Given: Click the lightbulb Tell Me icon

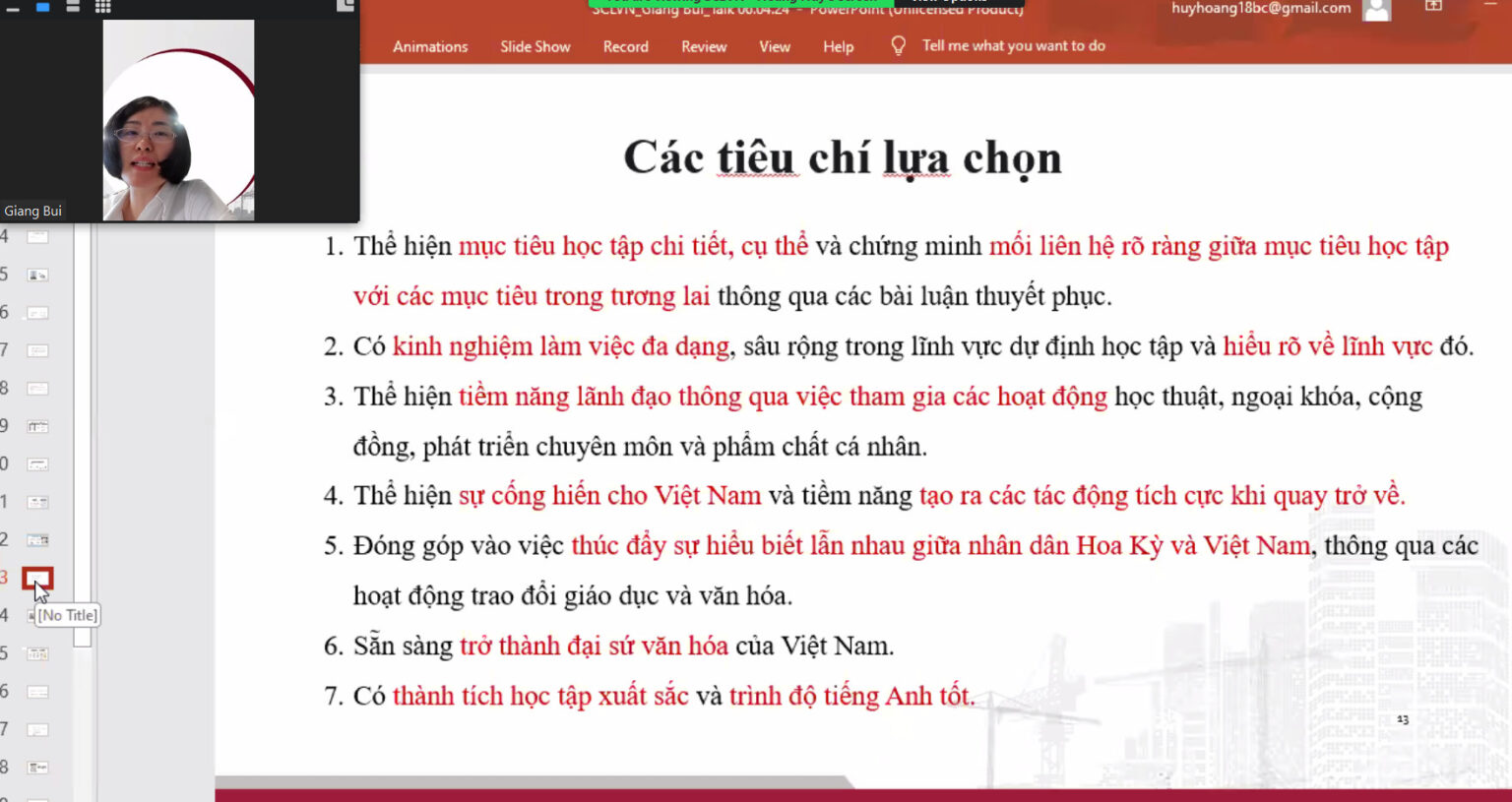Looking at the screenshot, I should 898,46.
